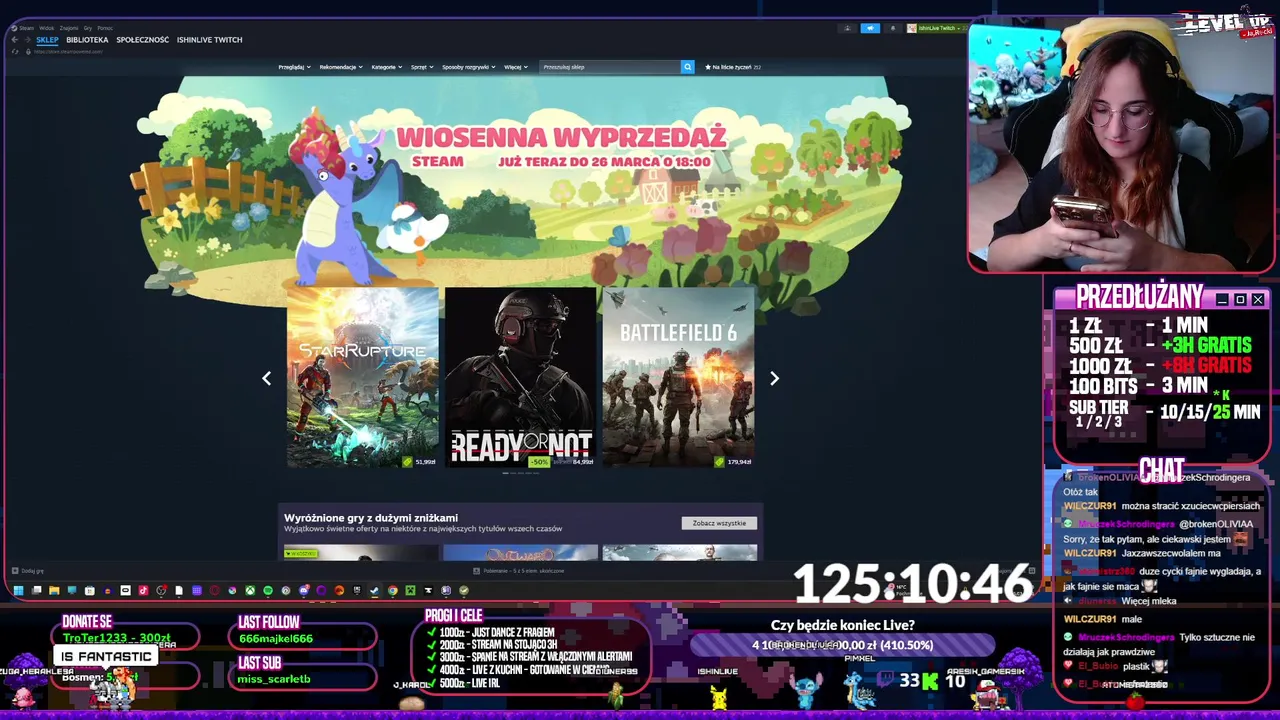
Task: Open TikTok from the taskbar
Action: click(x=143, y=590)
